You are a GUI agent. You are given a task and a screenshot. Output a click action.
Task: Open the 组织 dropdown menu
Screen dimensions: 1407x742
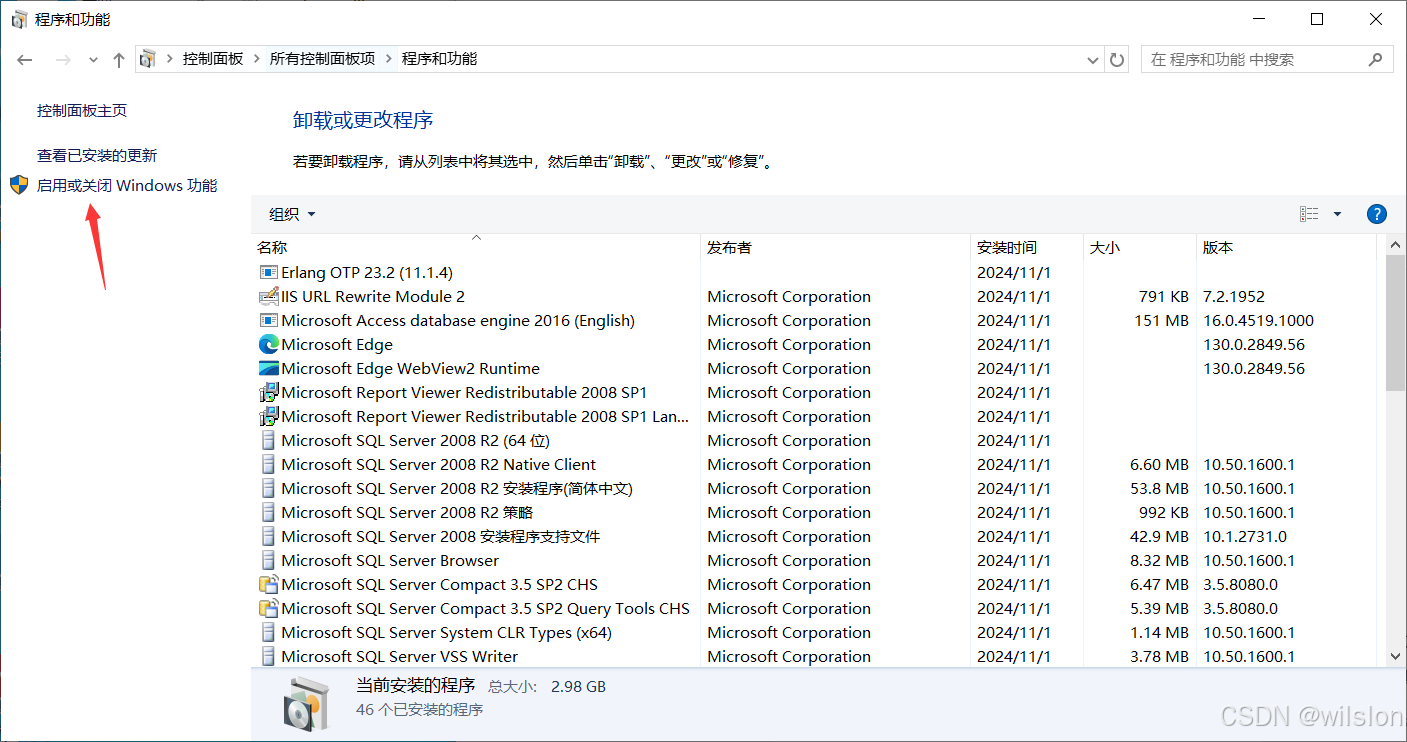click(292, 214)
